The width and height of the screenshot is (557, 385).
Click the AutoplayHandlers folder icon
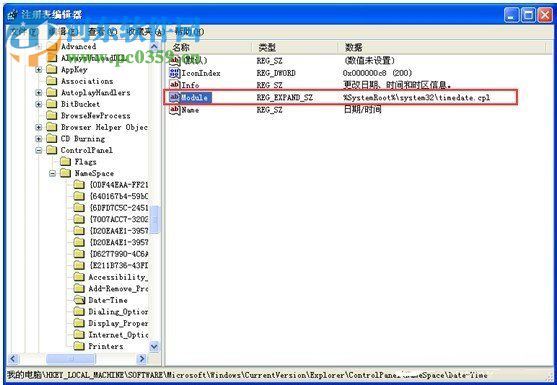(x=52, y=92)
